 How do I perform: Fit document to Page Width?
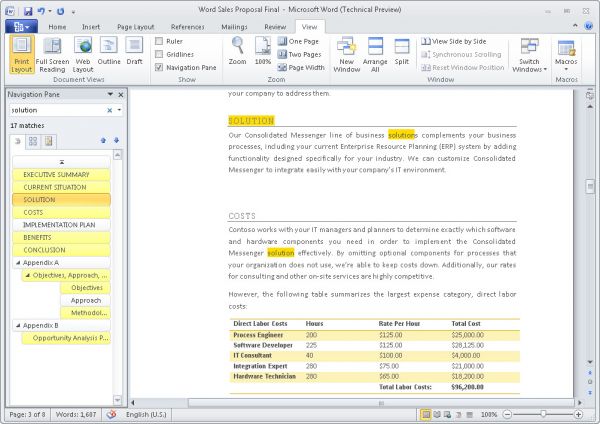(301, 67)
